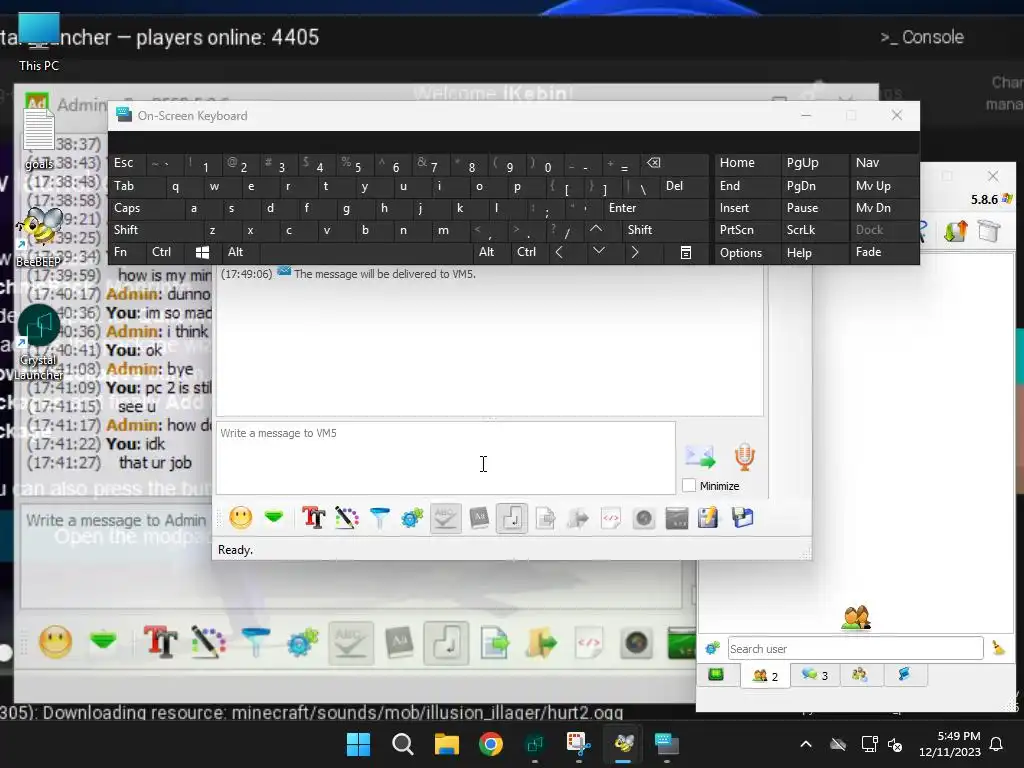Toggle the left Shift key on the keyboard
The image size is (1024, 768).
click(x=155, y=230)
